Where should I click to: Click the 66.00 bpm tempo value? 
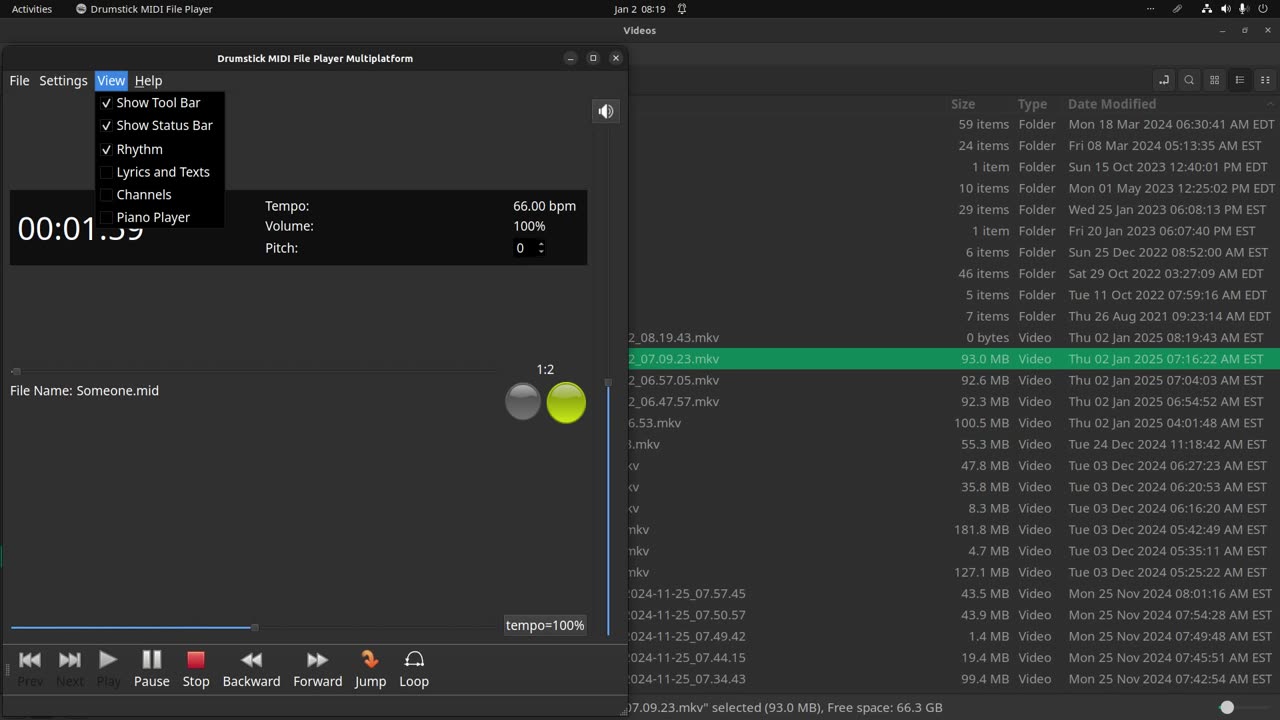[545, 206]
